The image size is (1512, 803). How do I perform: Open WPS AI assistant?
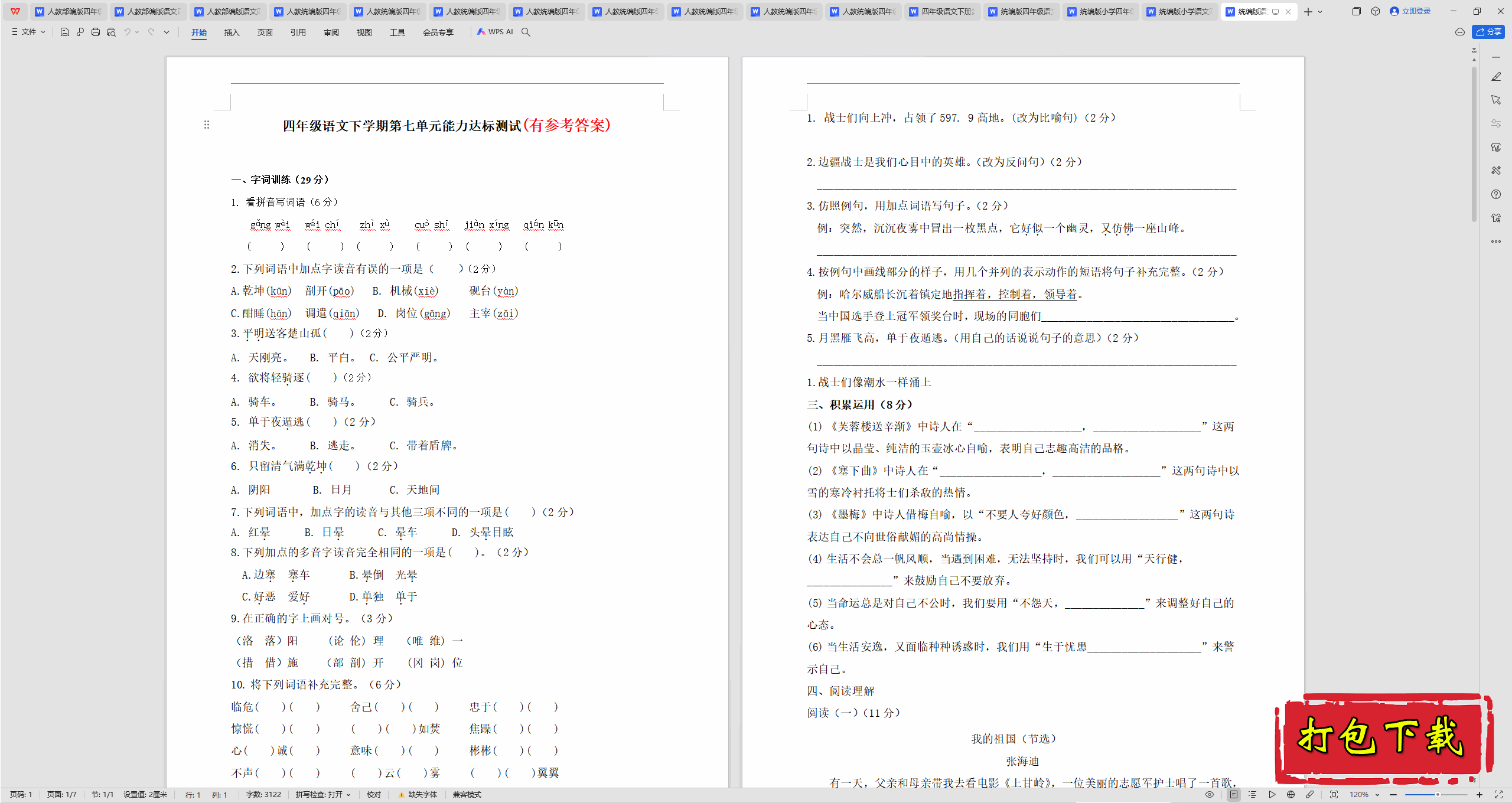[x=495, y=32]
